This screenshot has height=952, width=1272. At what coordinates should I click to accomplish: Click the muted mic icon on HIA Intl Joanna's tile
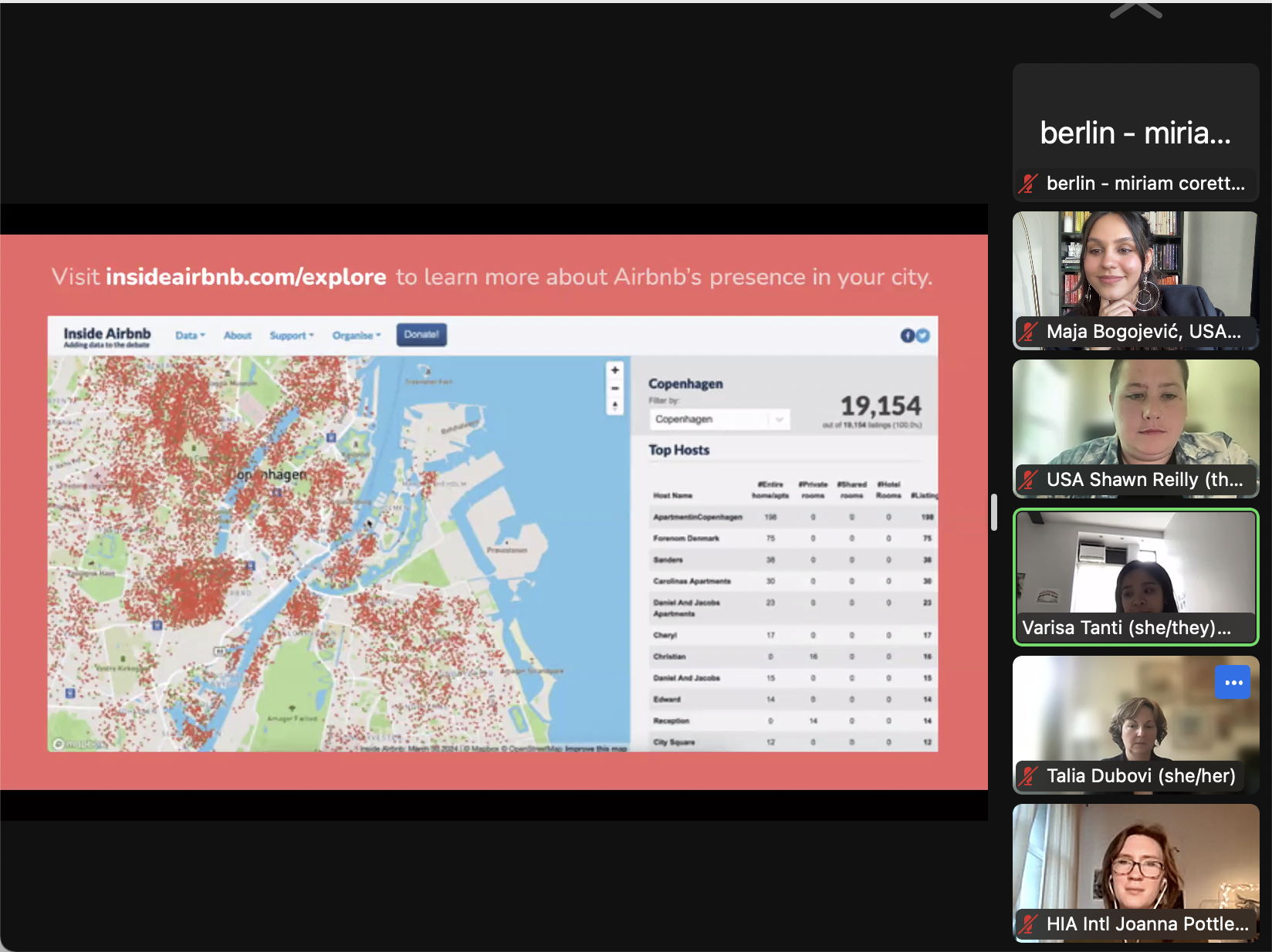(1028, 924)
